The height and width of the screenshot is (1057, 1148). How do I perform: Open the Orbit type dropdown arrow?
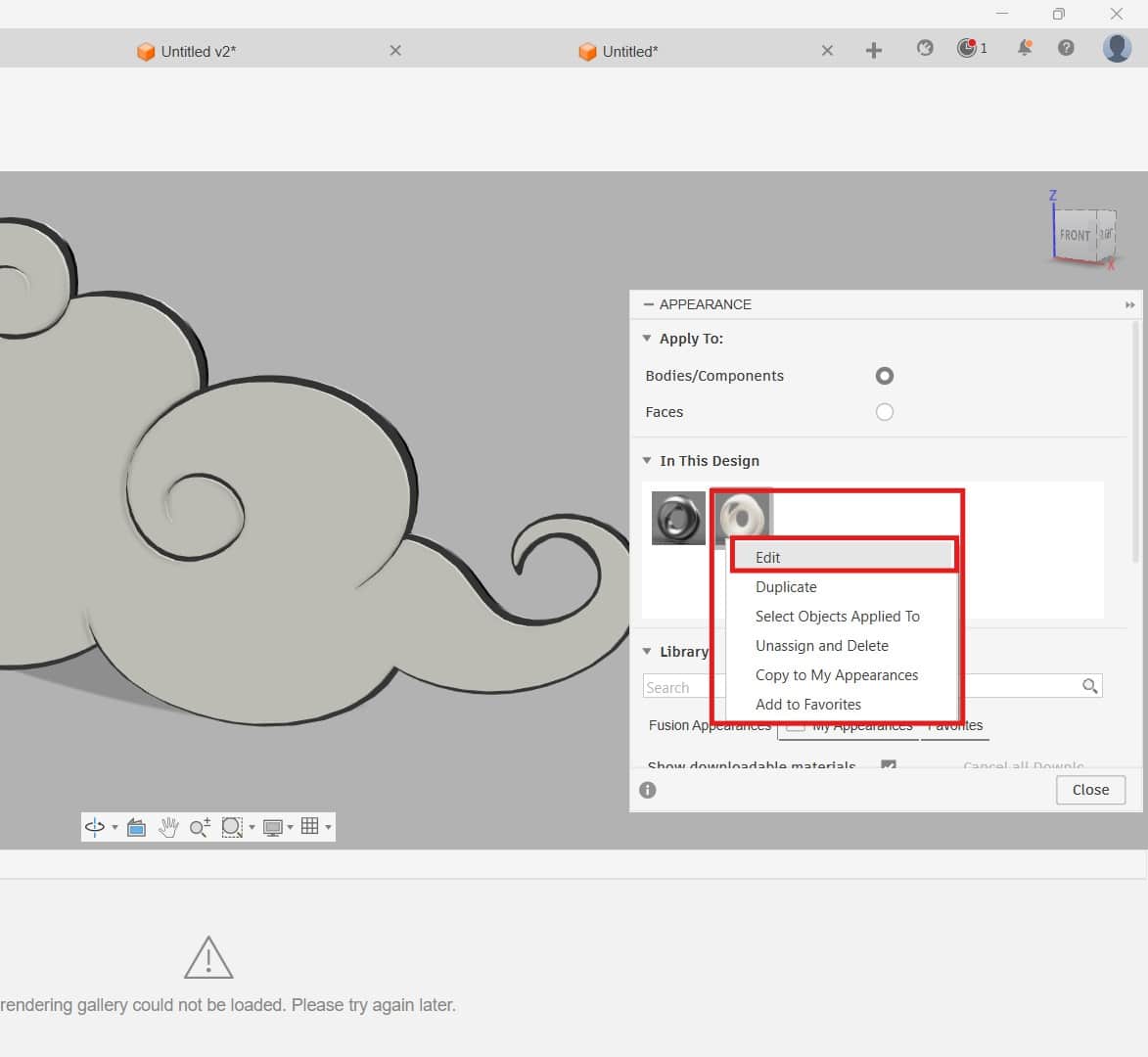tap(115, 828)
